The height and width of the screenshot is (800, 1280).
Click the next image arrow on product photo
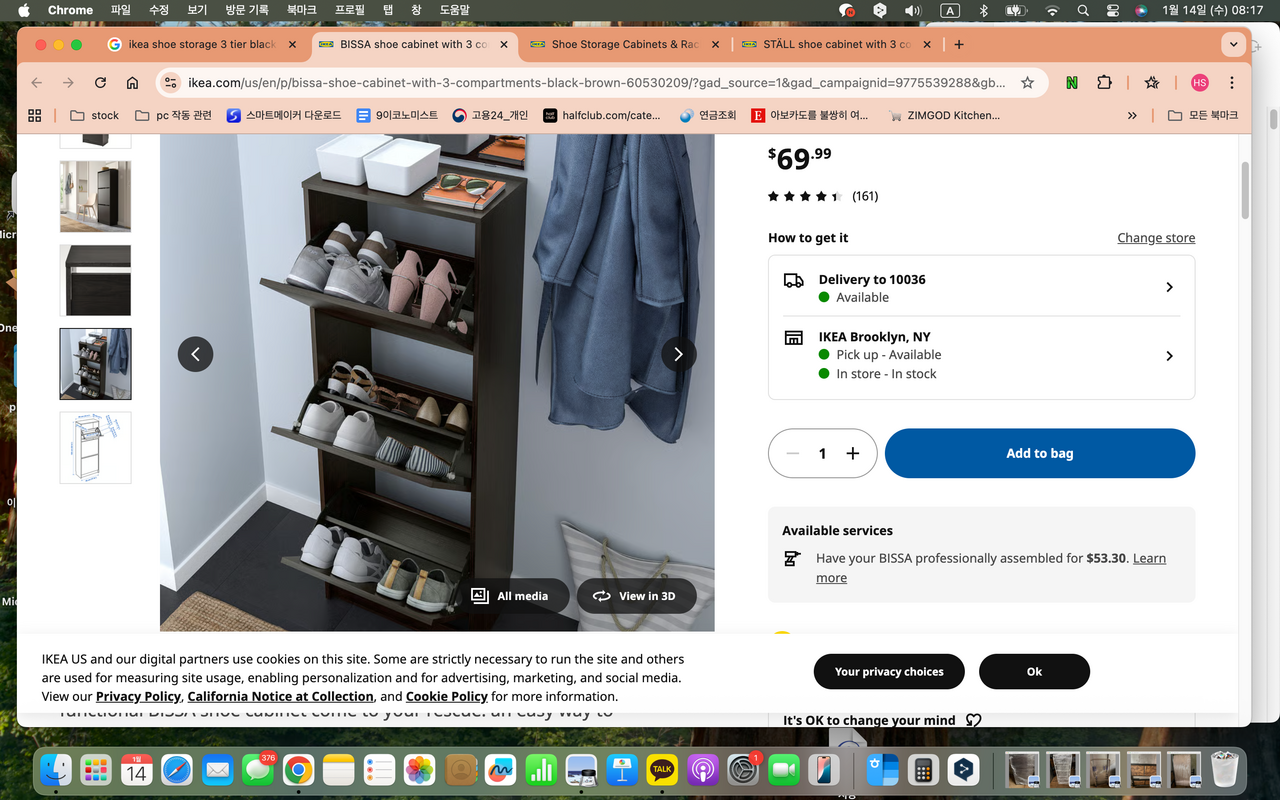coord(678,354)
